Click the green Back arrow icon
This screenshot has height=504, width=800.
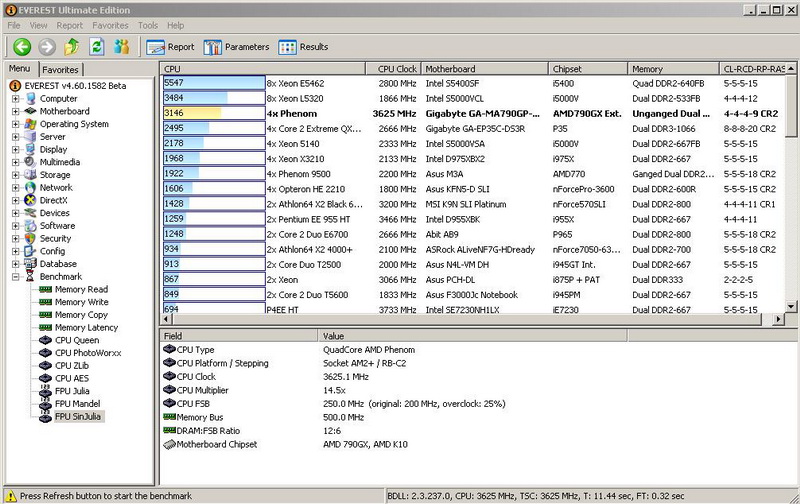22,47
